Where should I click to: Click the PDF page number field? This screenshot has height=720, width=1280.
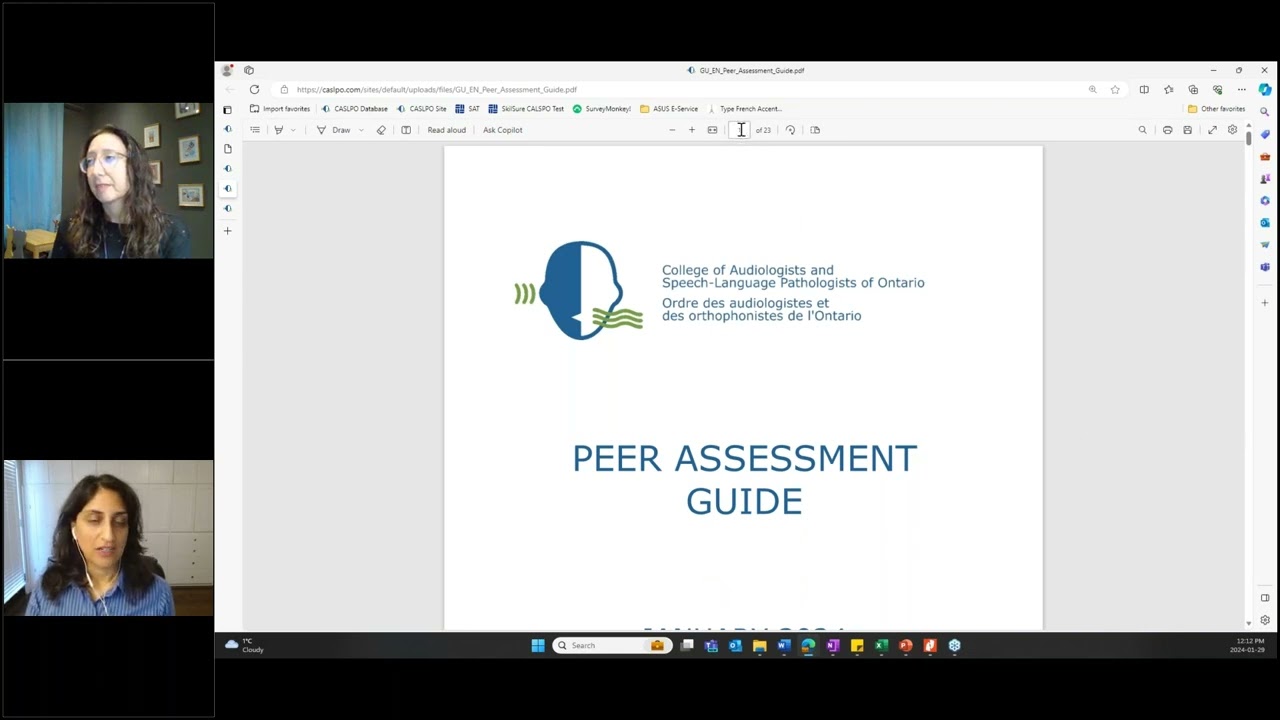coord(741,130)
